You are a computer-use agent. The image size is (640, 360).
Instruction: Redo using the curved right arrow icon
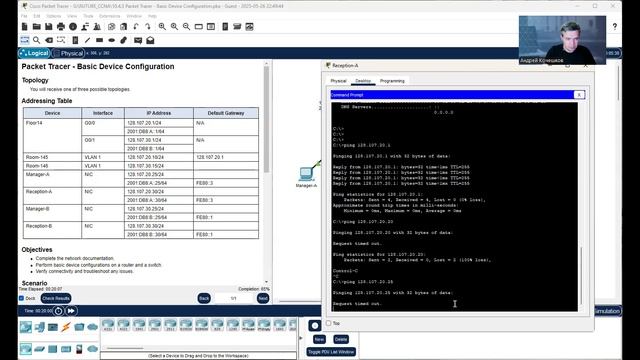pos(148,27)
